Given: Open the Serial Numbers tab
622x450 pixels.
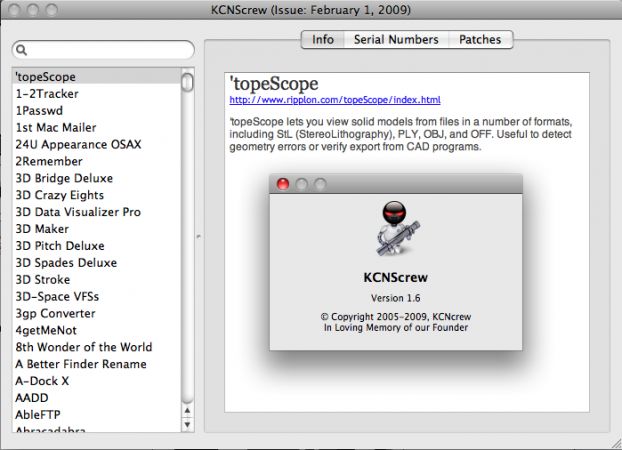Looking at the screenshot, I should pyautogui.click(x=396, y=40).
